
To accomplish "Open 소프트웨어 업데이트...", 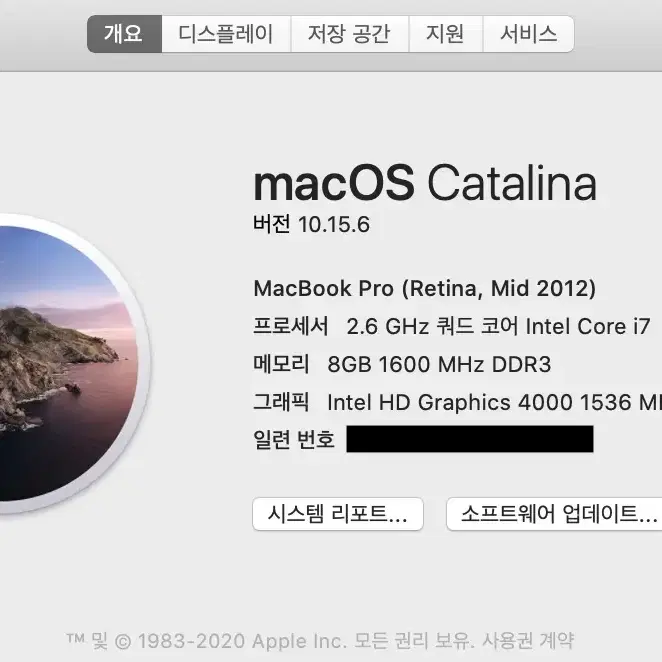I will point(554,514).
